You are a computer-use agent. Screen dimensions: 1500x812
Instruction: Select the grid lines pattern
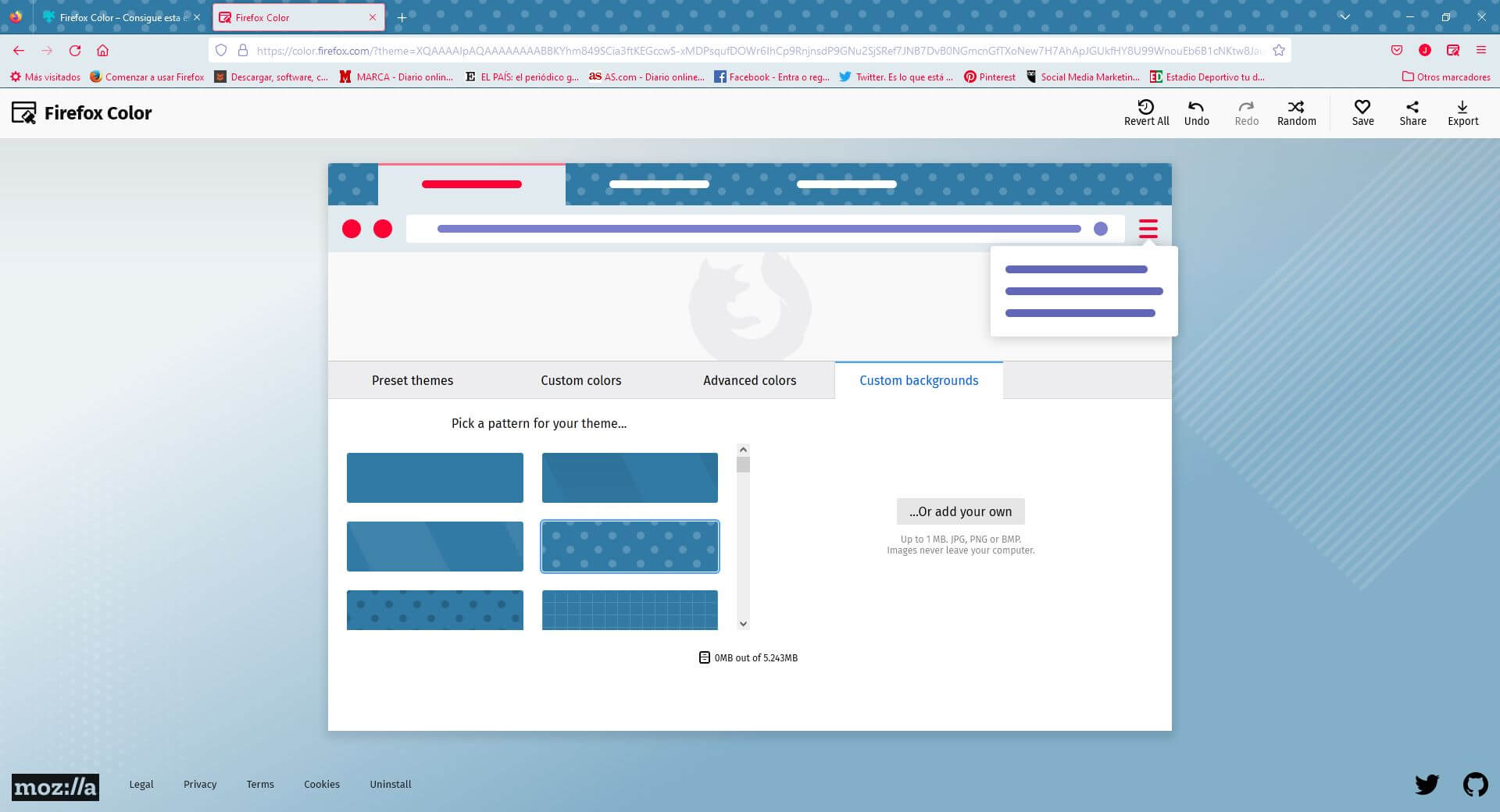630,610
